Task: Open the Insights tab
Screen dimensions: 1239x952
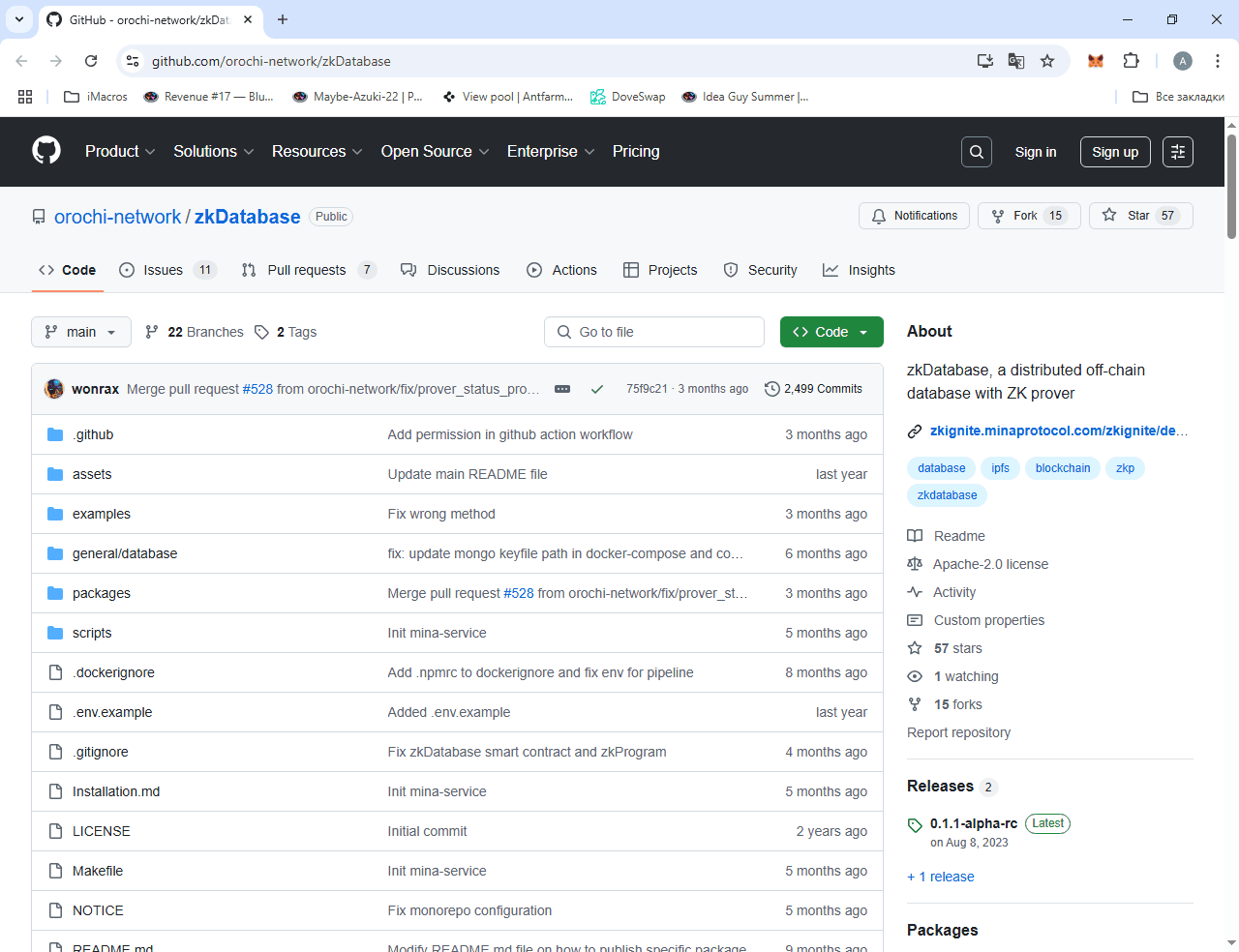Action: tap(859, 270)
